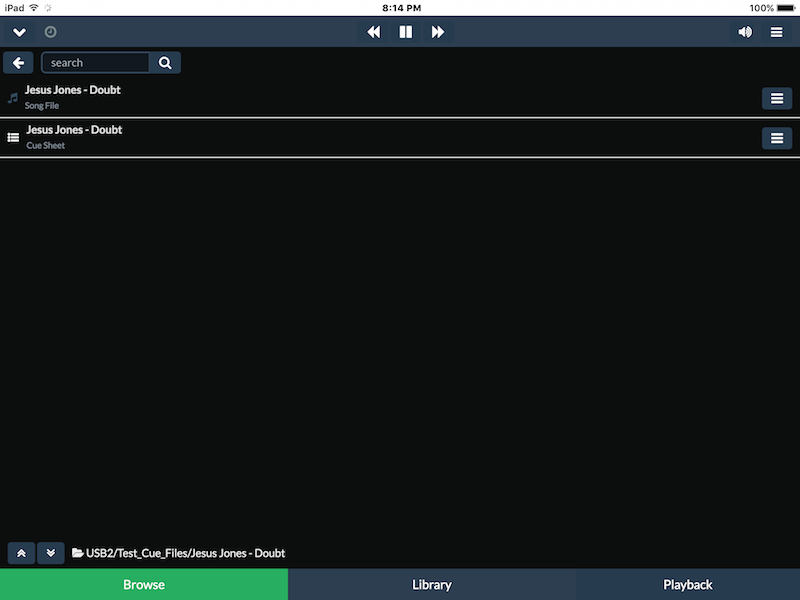Screen dimensions: 800x600
Task: Jump to top with double up chevron
Action: 21,553
